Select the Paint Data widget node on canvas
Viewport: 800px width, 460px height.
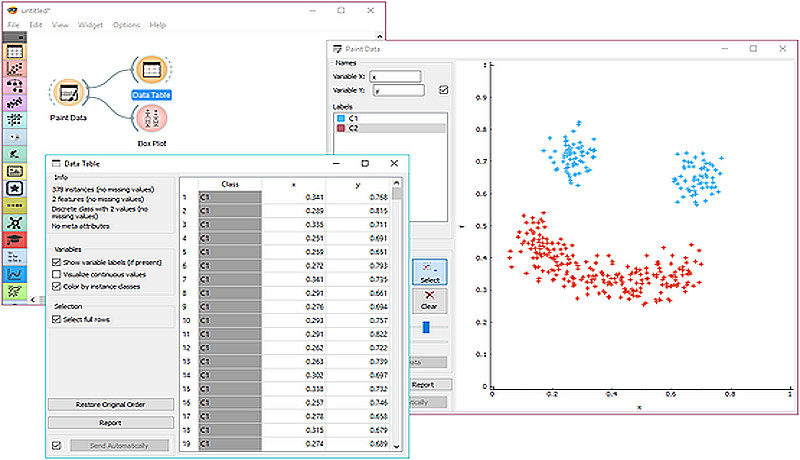pyautogui.click(x=68, y=93)
